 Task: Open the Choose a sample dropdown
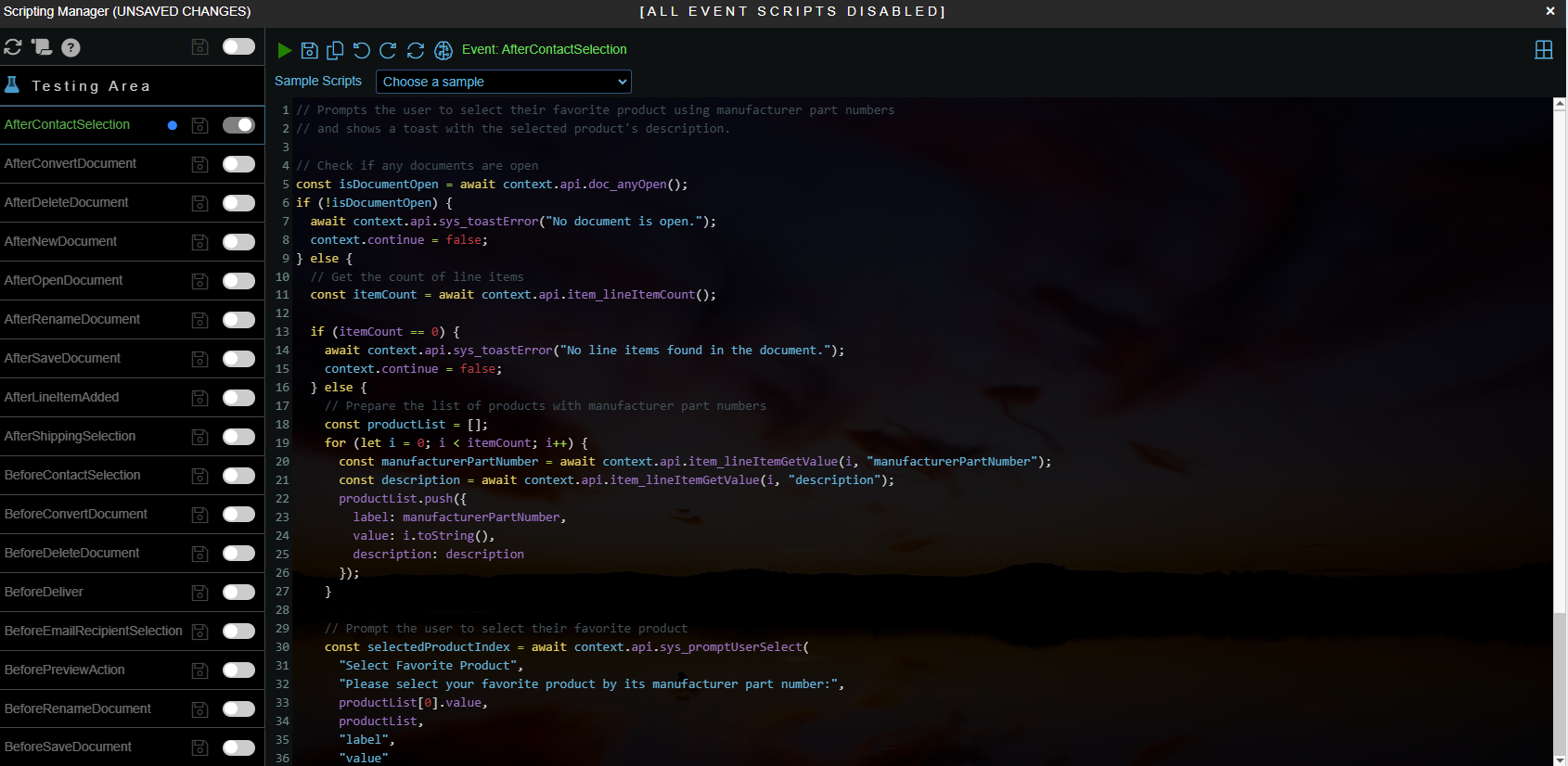504,82
